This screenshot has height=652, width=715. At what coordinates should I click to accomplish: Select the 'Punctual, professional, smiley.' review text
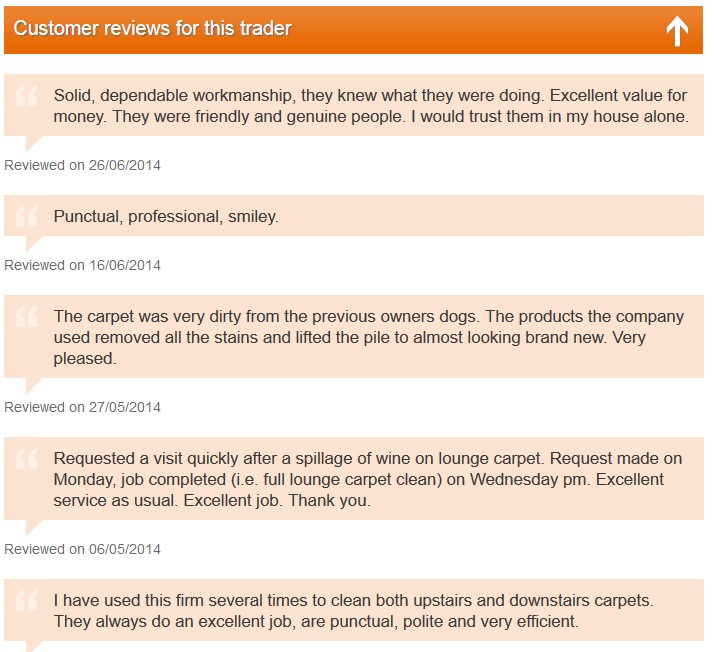(x=166, y=216)
